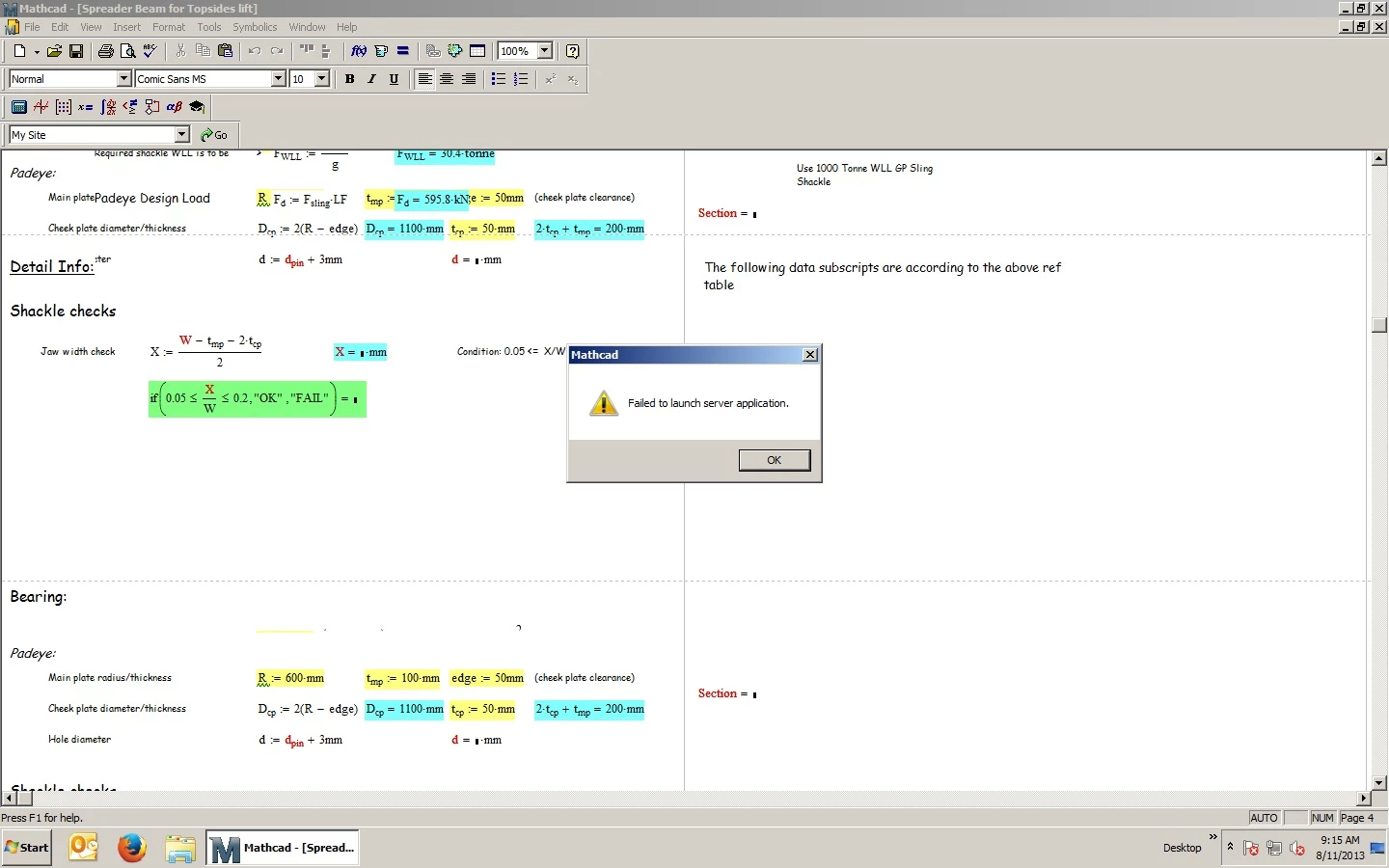Toggle Italic formatting

[x=371, y=79]
